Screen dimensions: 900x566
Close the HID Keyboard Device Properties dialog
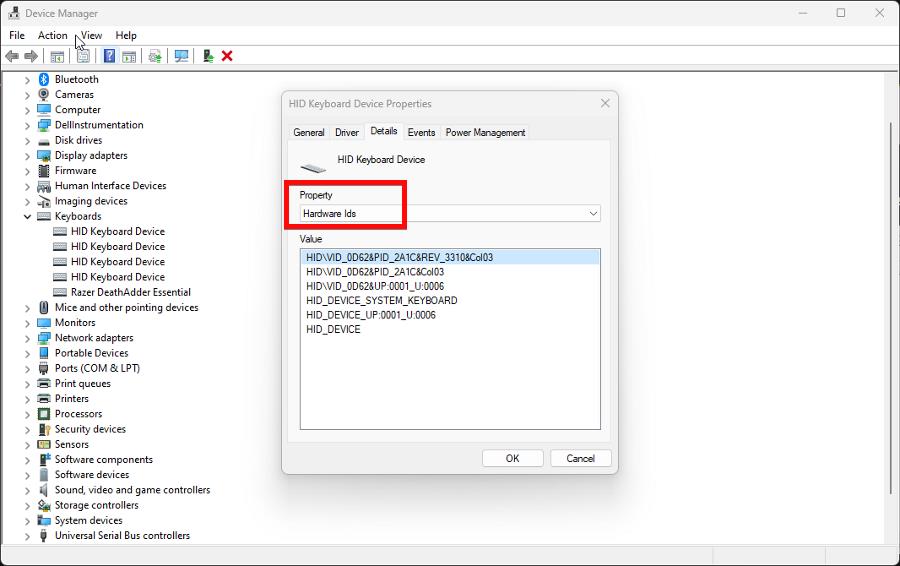(x=605, y=103)
